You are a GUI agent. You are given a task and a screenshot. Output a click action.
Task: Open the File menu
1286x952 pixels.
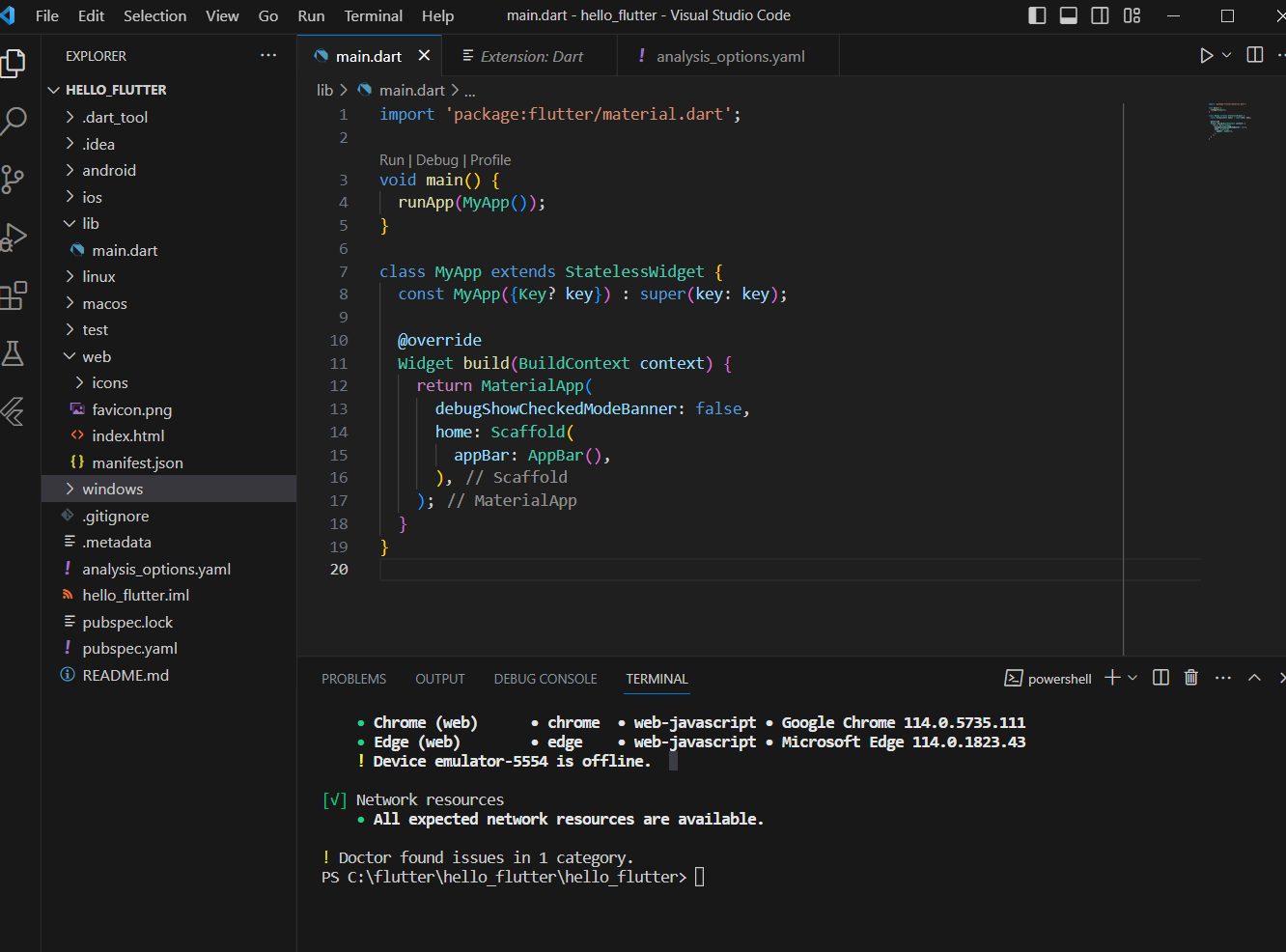pyautogui.click(x=46, y=15)
